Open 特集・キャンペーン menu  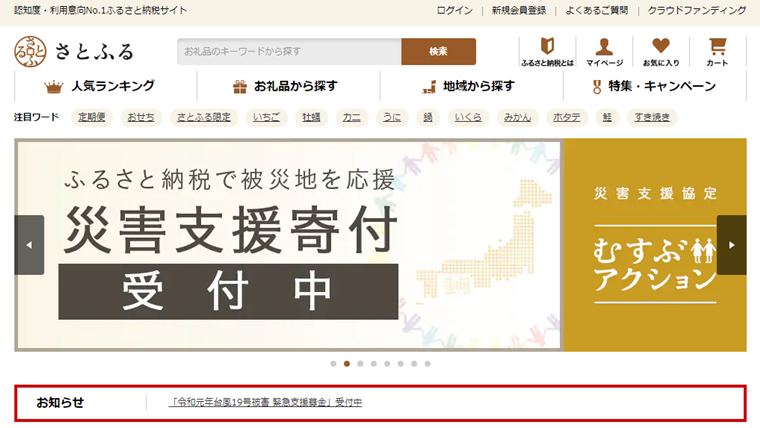[x=654, y=86]
